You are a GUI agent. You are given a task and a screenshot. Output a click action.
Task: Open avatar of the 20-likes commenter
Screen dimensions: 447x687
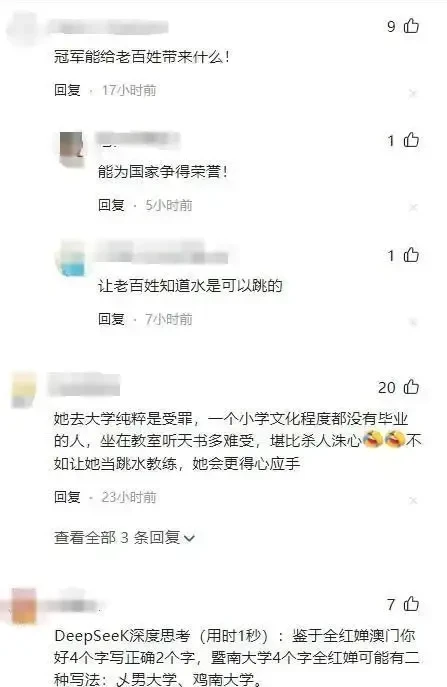pos(23,390)
